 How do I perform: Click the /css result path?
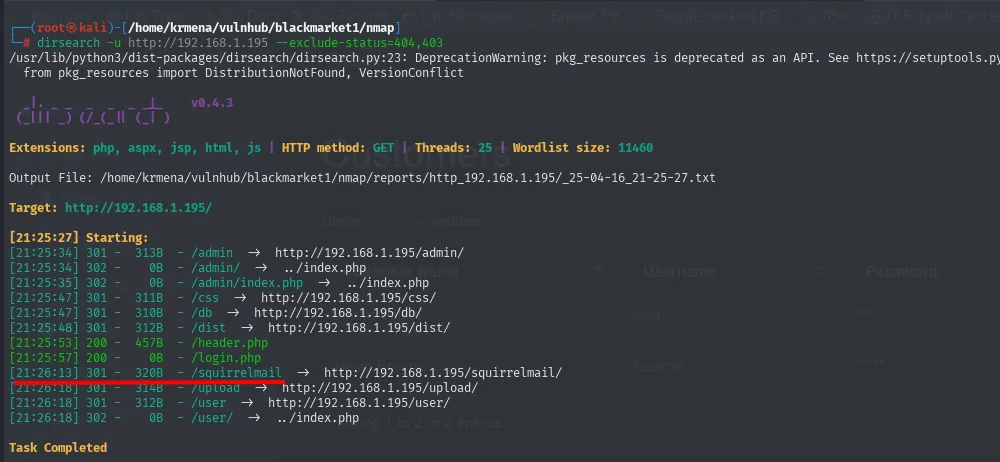pos(205,297)
